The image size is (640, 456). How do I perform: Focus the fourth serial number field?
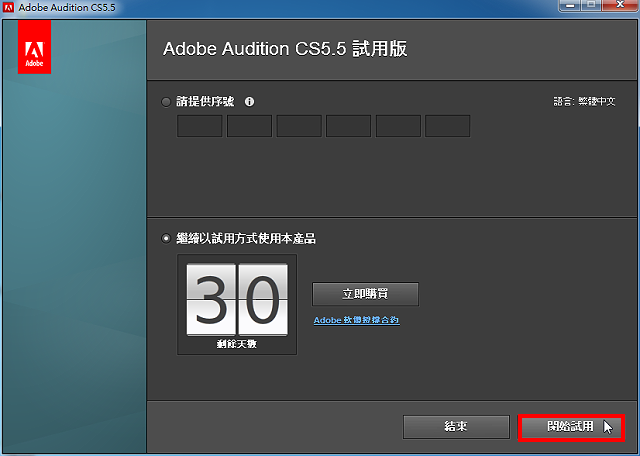(x=349, y=126)
